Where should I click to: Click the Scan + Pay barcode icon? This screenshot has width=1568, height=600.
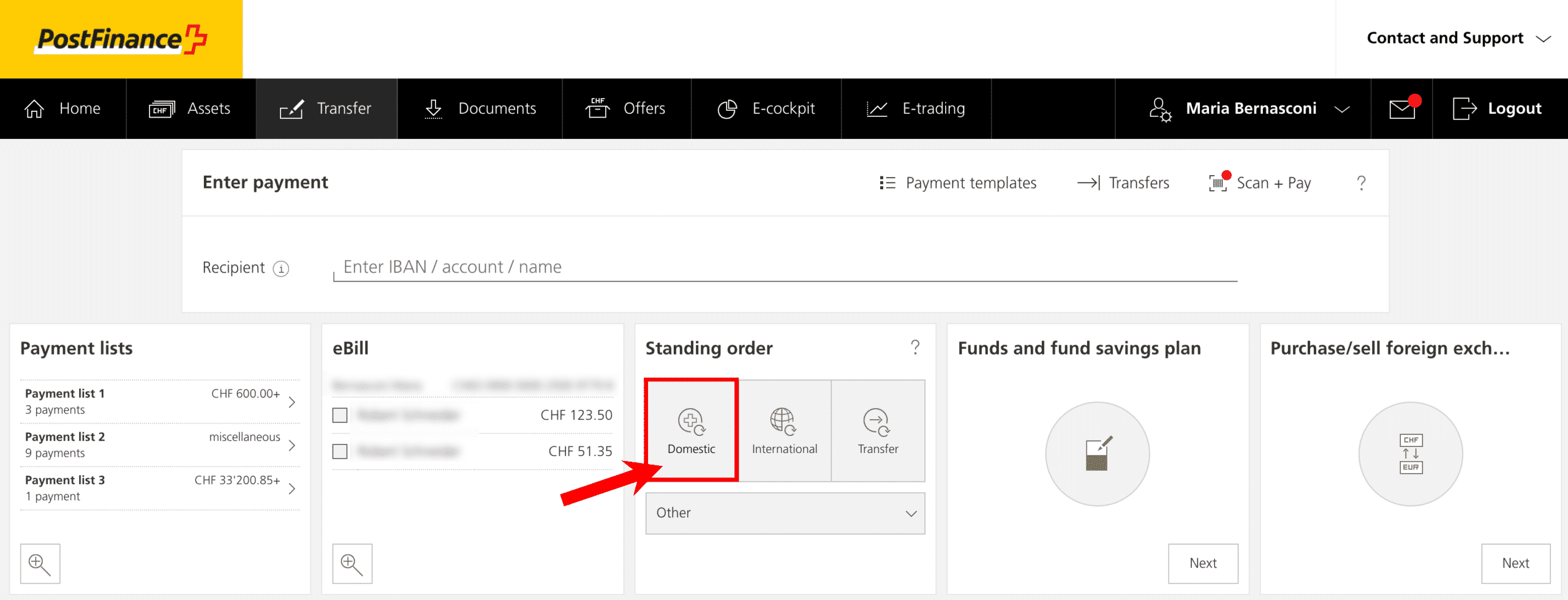pyautogui.click(x=1219, y=182)
